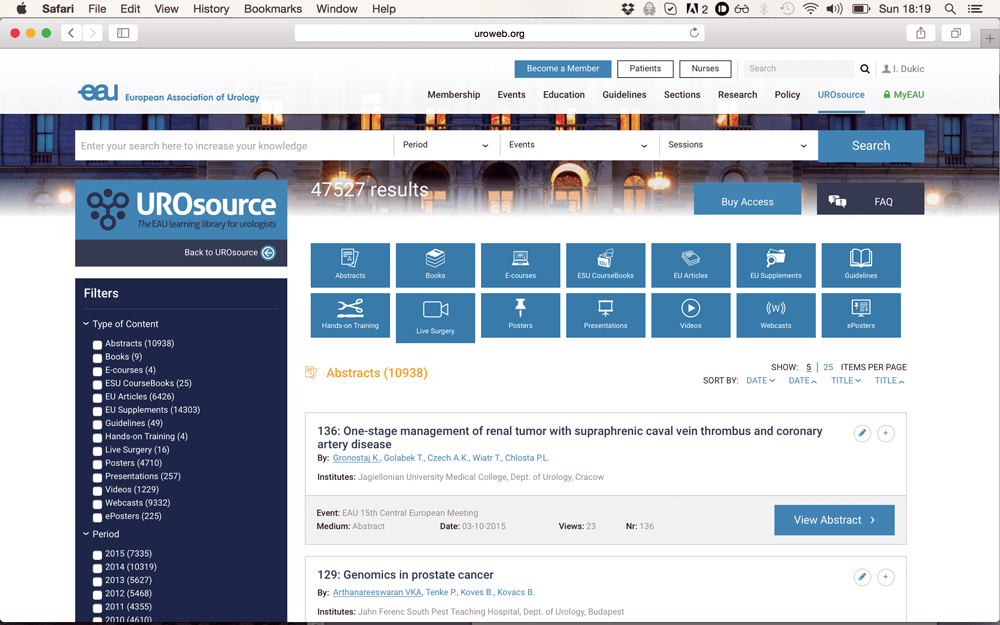This screenshot has height=625, width=1000.
Task: Click the View Abstract button
Action: tap(834, 520)
